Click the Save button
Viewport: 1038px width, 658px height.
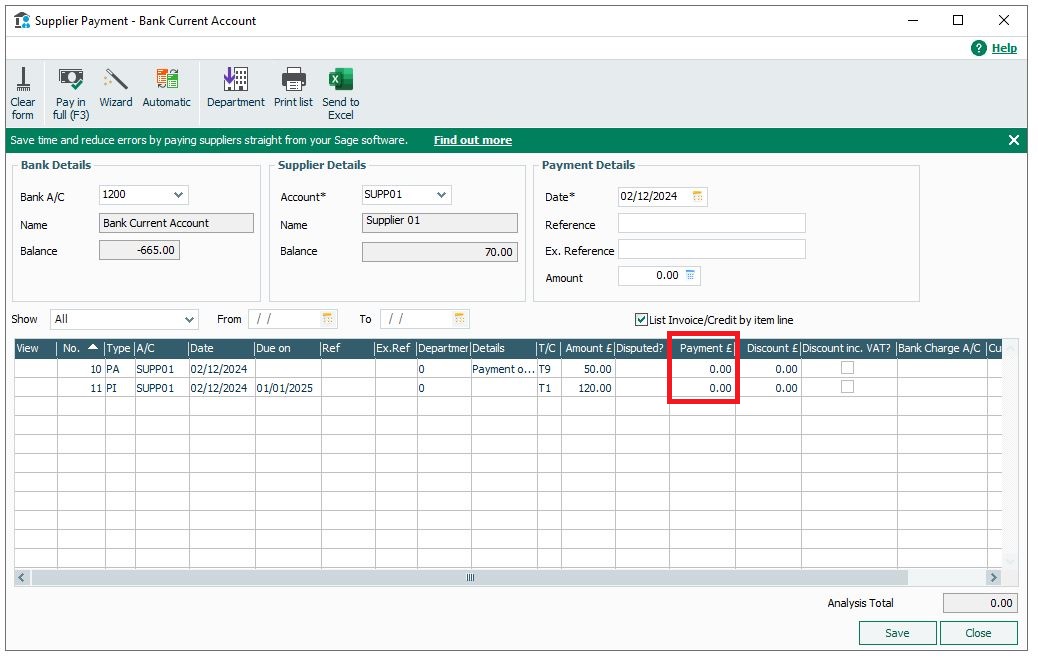tap(897, 633)
